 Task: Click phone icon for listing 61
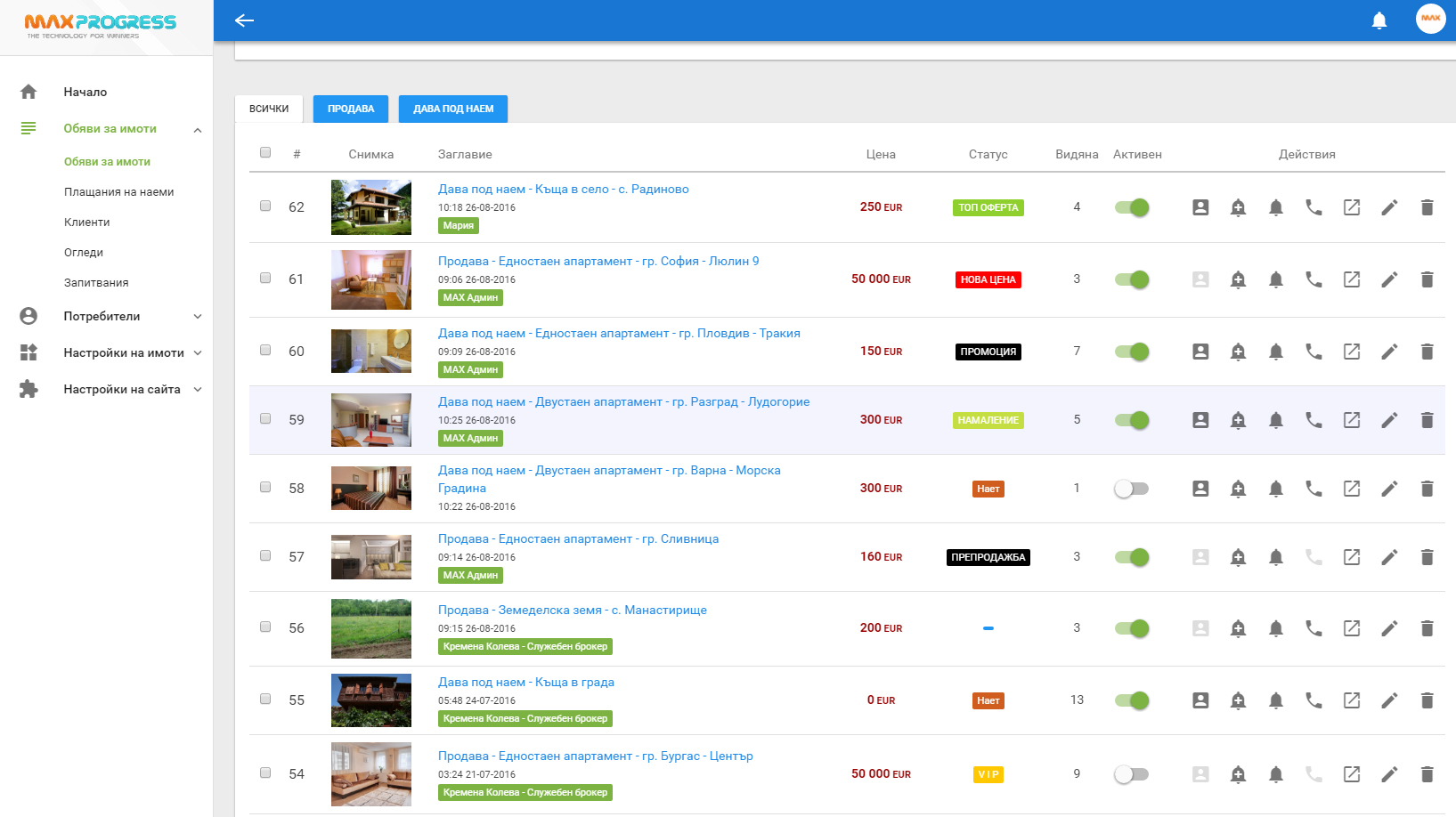tap(1314, 279)
